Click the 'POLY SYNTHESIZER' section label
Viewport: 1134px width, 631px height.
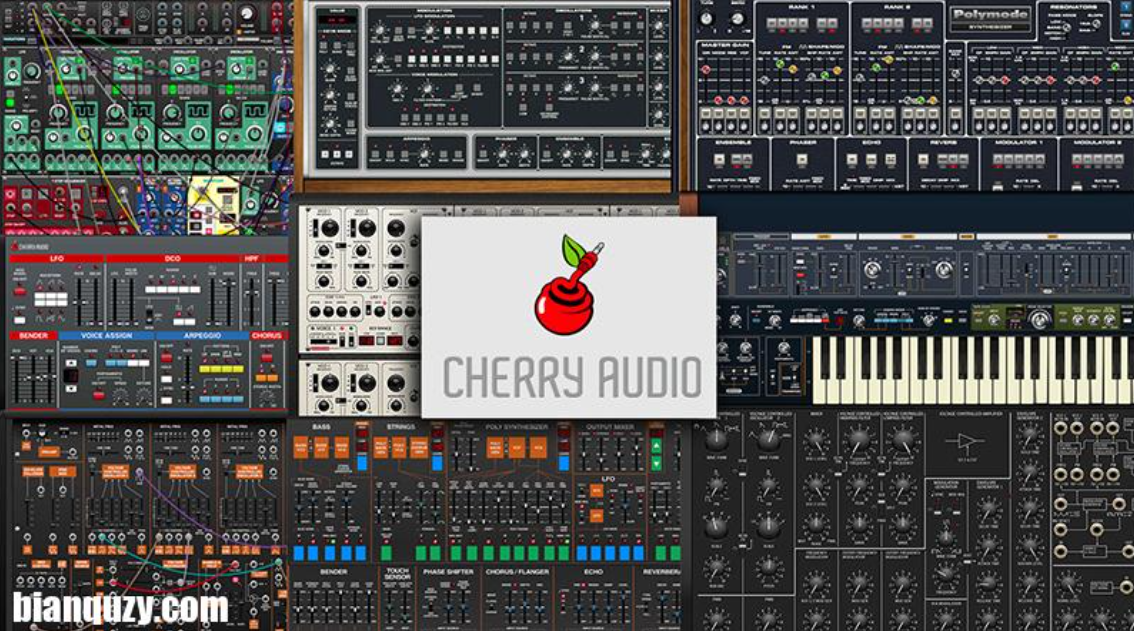[517, 427]
